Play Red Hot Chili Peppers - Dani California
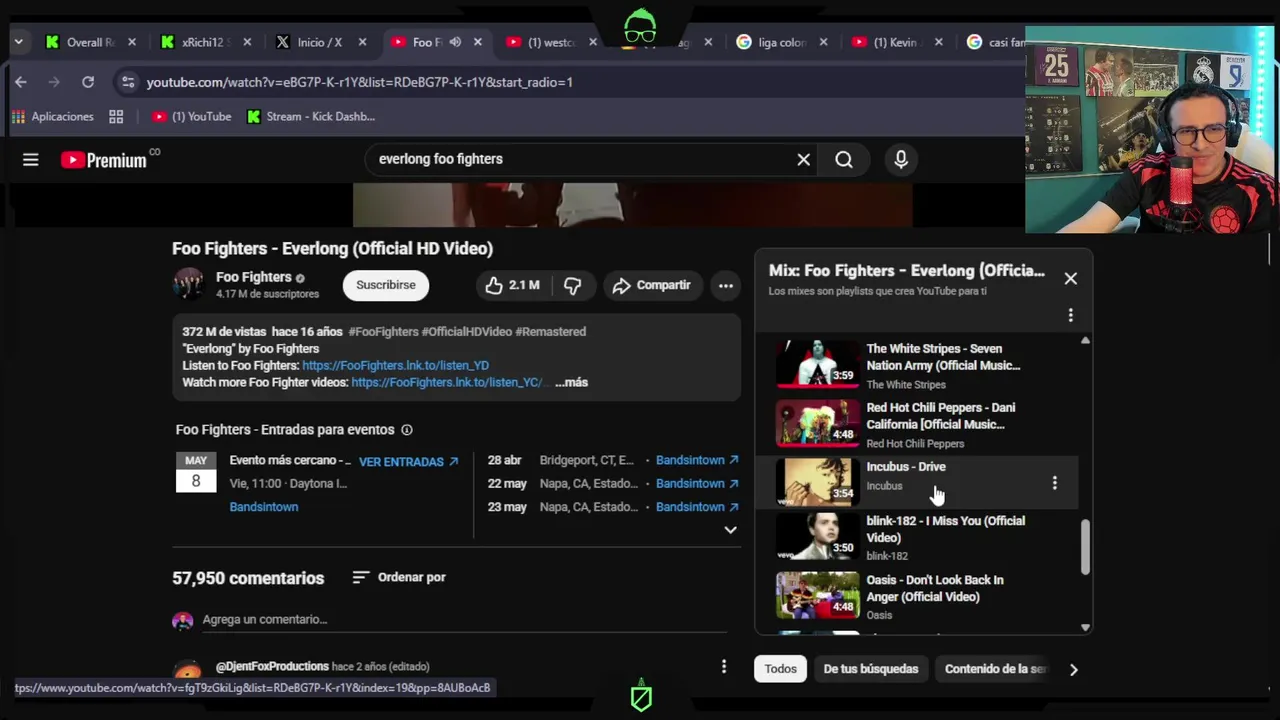This screenshot has height=720, width=1280. [928, 424]
